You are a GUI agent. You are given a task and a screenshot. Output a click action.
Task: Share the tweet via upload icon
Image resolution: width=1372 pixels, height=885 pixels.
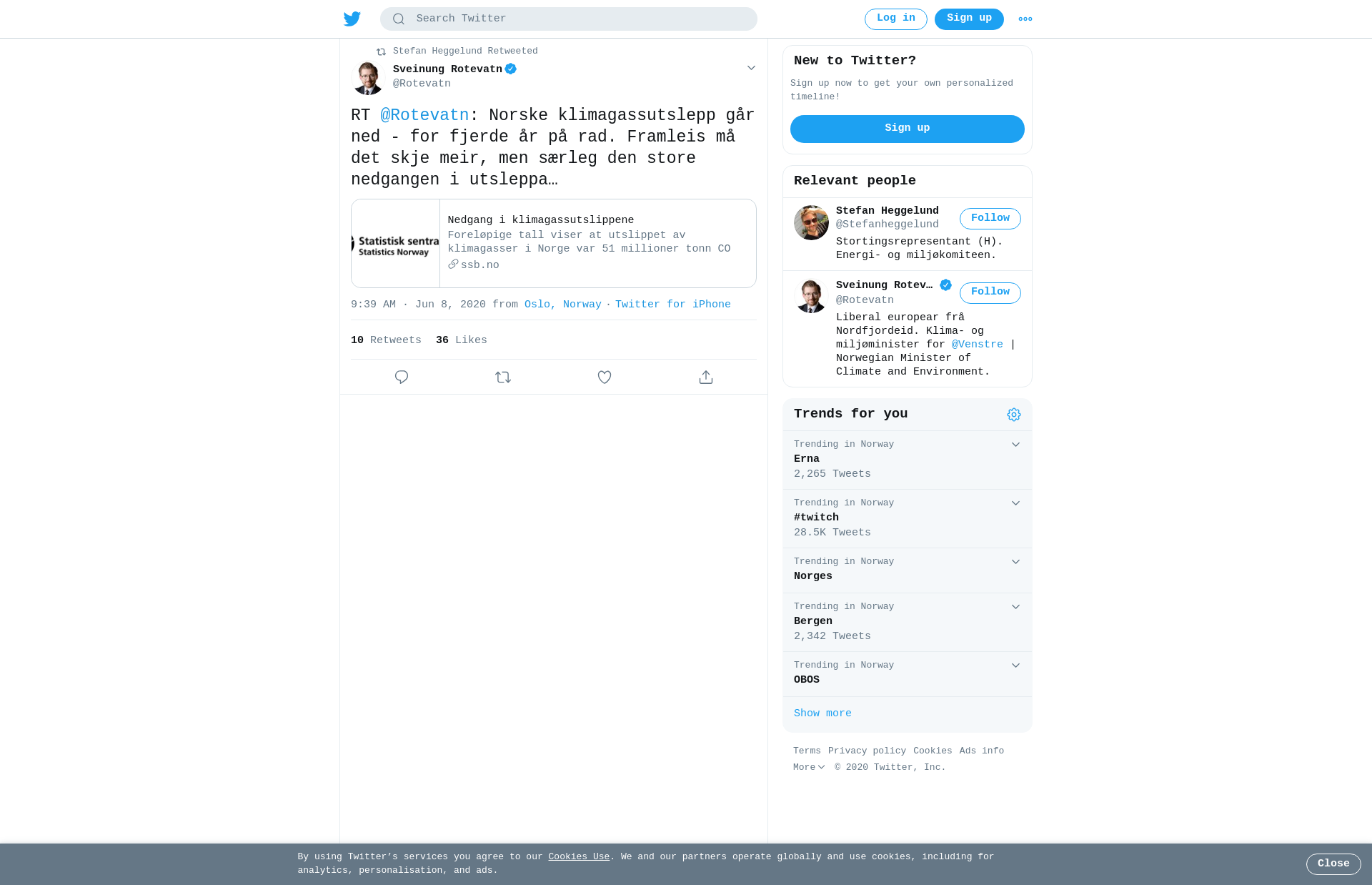point(706,377)
